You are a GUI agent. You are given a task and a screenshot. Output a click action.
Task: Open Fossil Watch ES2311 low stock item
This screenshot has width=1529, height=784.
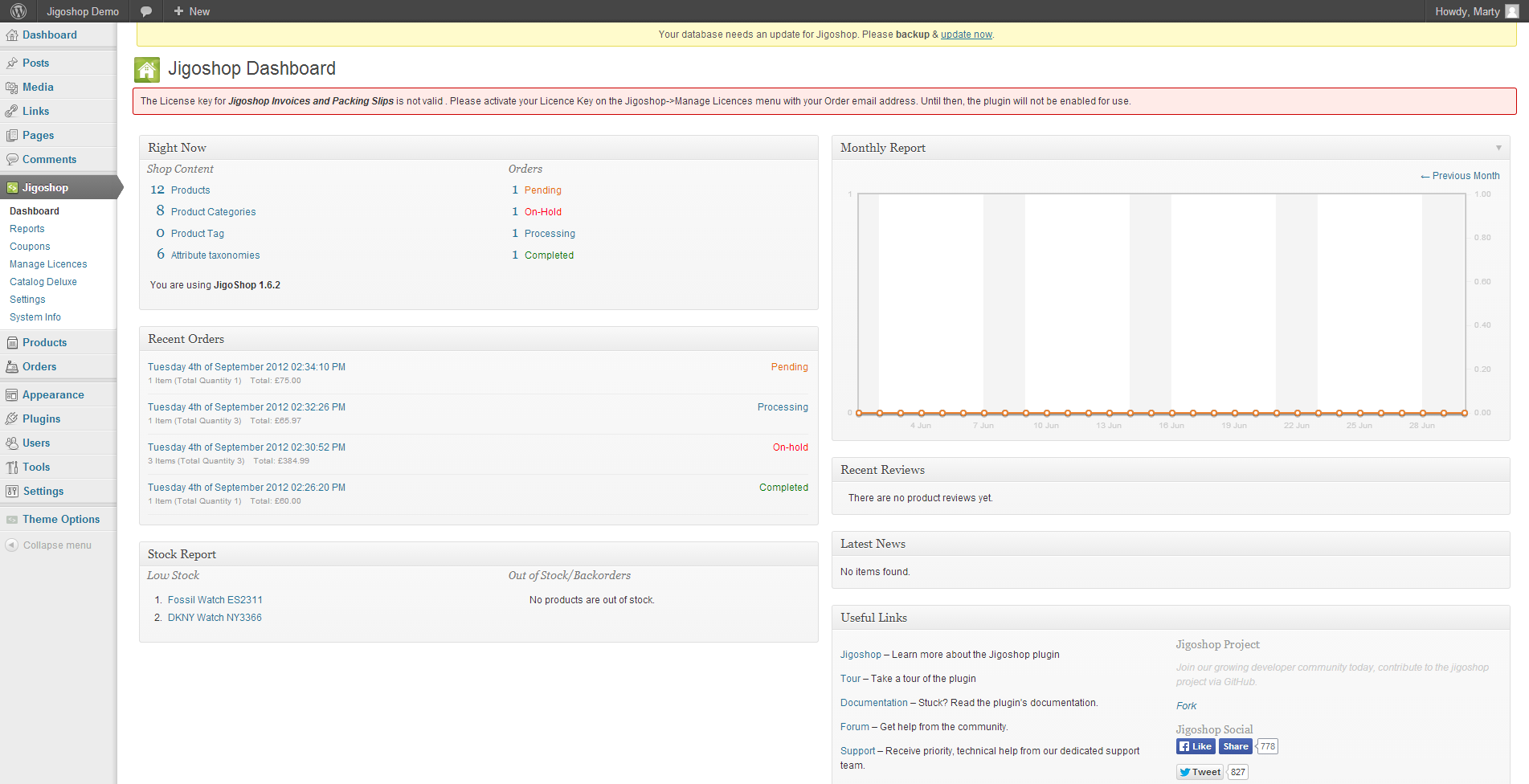point(215,600)
